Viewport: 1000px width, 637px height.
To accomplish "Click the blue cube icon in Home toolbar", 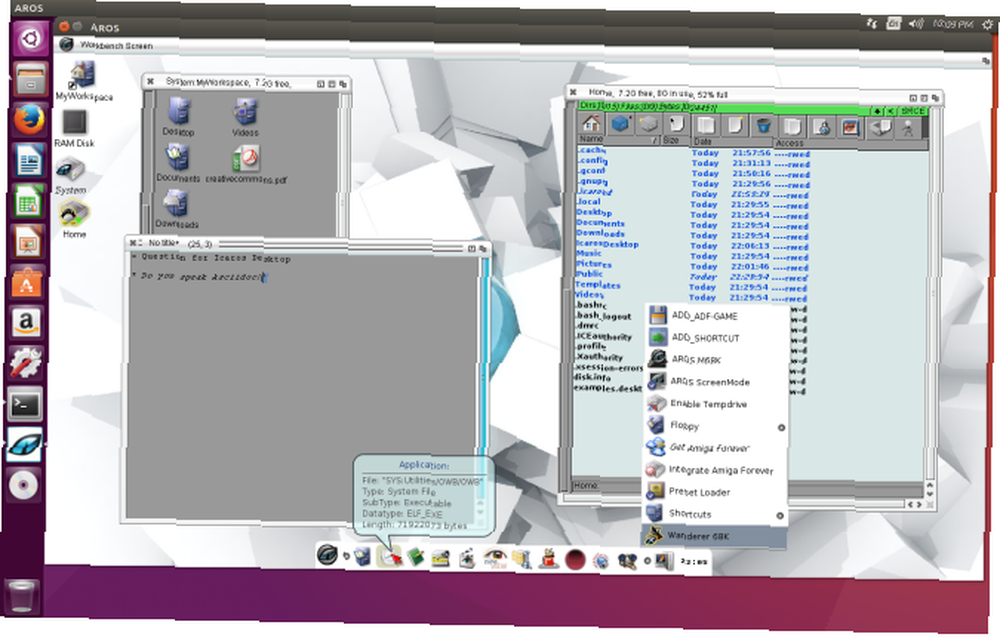I will coord(620,124).
